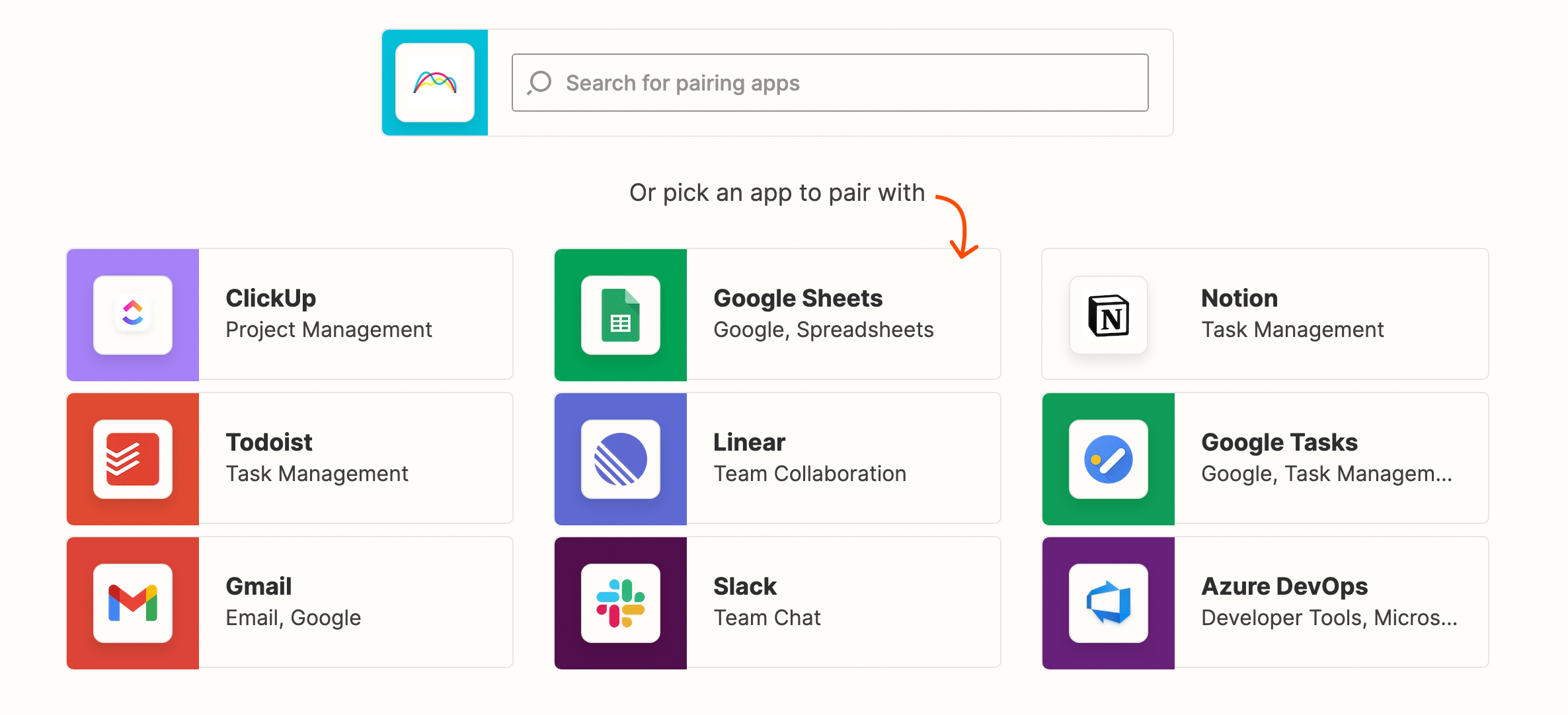
Task: Click 'Google, Spreadsheets' category text
Action: [x=824, y=330]
